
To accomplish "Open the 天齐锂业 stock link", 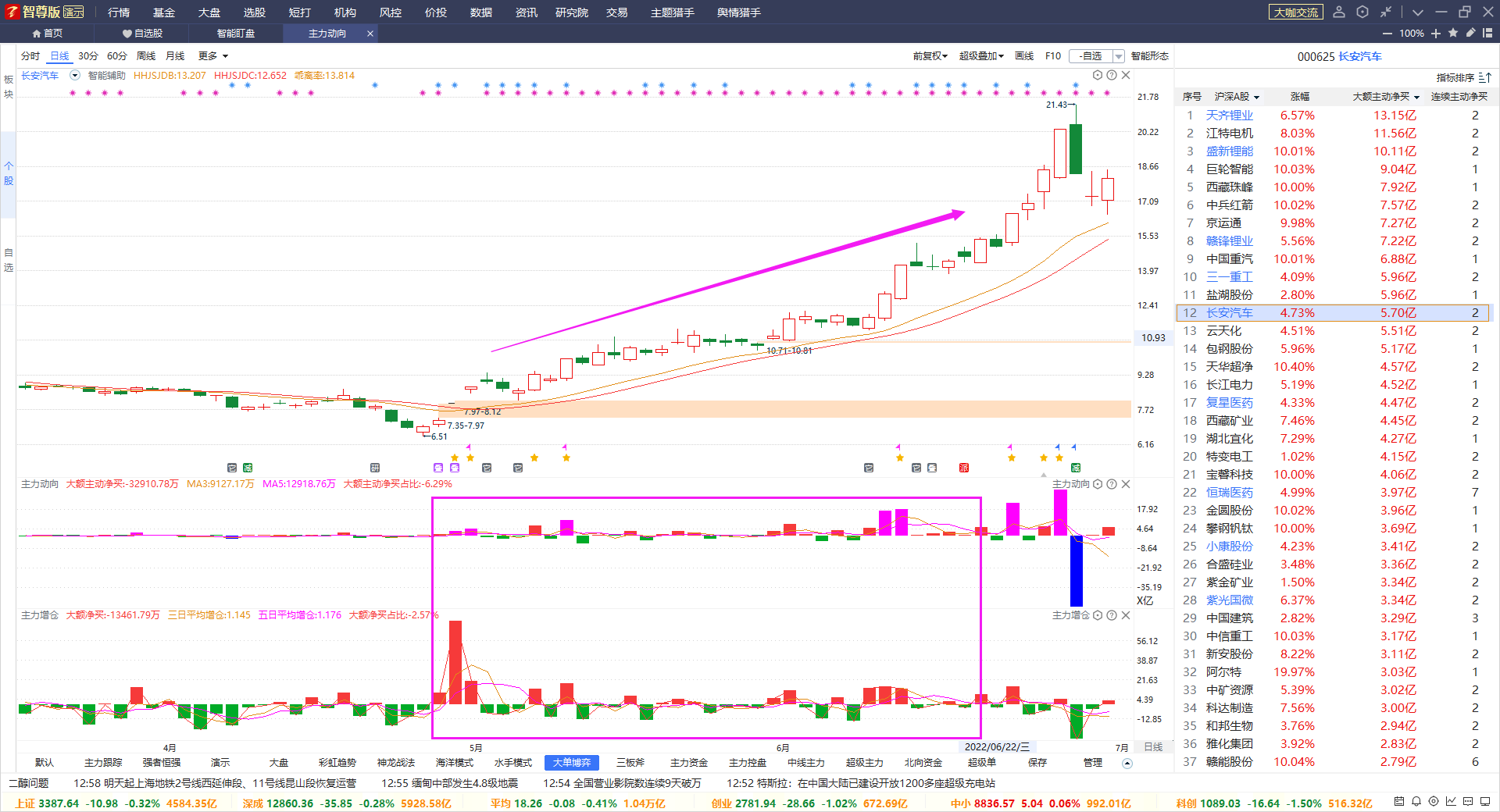I will point(1230,116).
